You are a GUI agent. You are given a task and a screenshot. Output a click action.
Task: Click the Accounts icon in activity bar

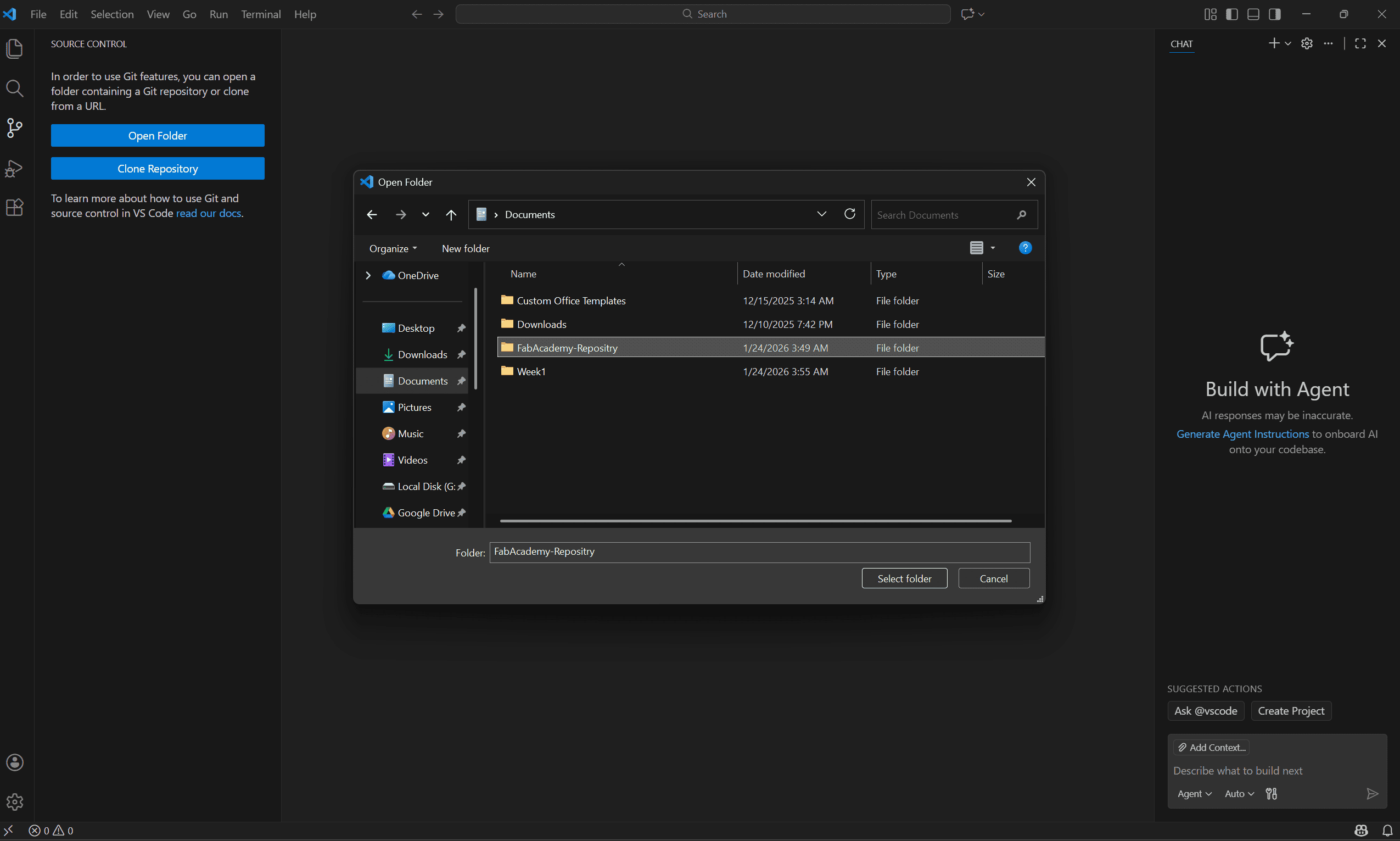[x=14, y=762]
